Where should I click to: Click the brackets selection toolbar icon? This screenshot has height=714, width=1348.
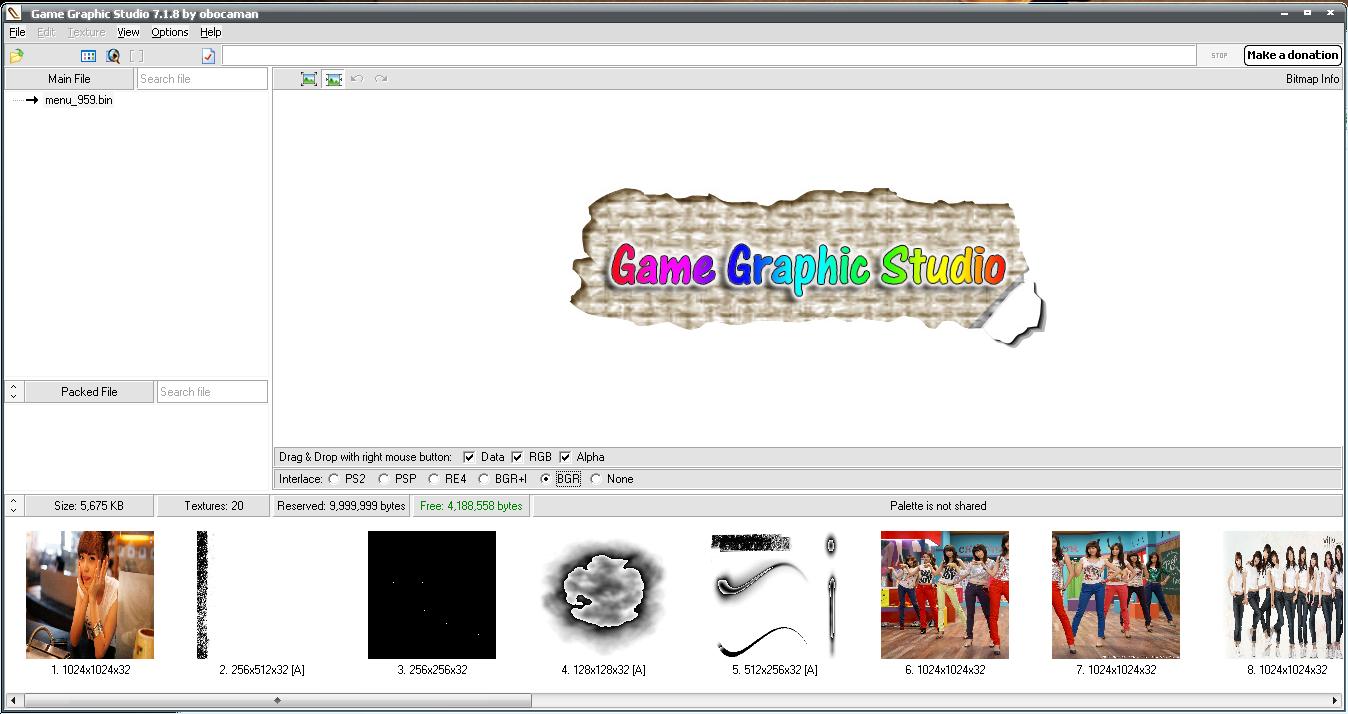pyautogui.click(x=137, y=56)
